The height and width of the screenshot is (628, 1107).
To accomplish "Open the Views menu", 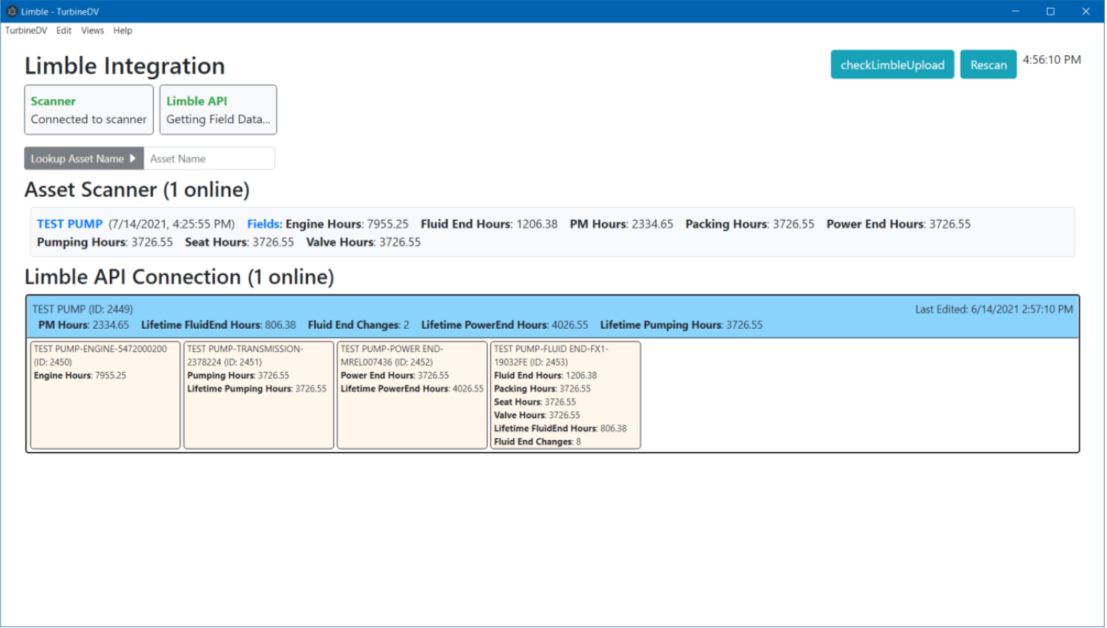I will point(91,30).
